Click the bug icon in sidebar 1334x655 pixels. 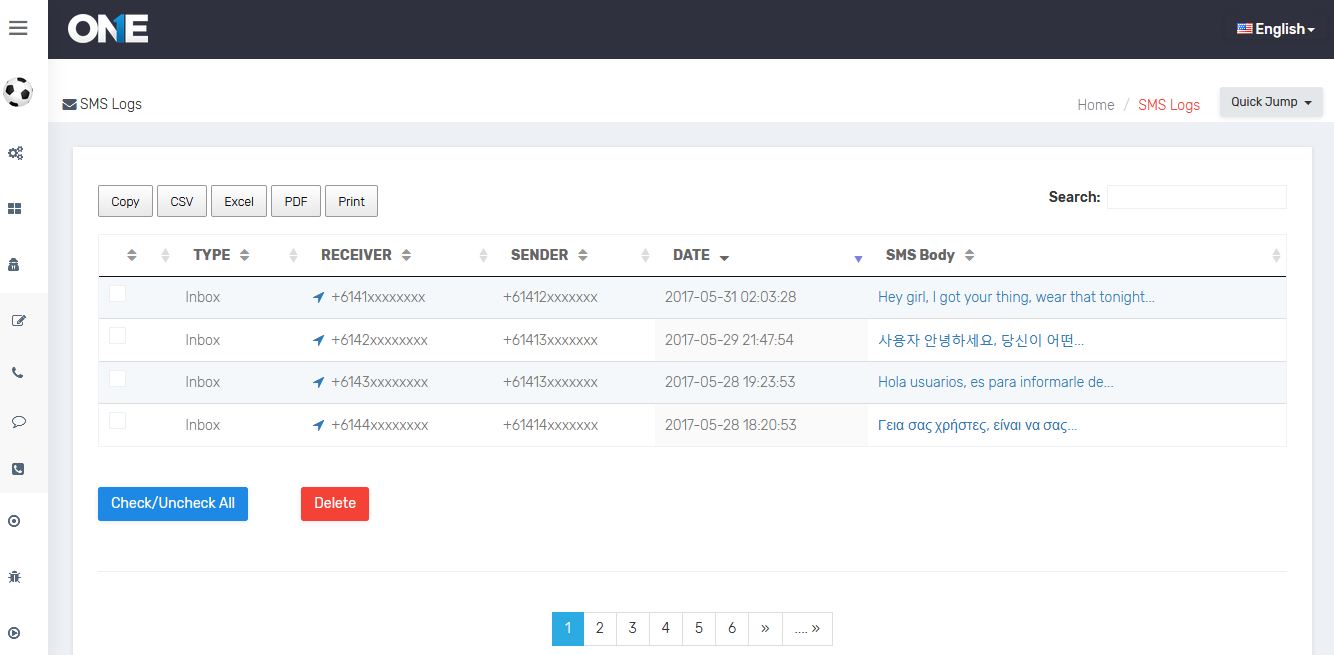coord(15,577)
